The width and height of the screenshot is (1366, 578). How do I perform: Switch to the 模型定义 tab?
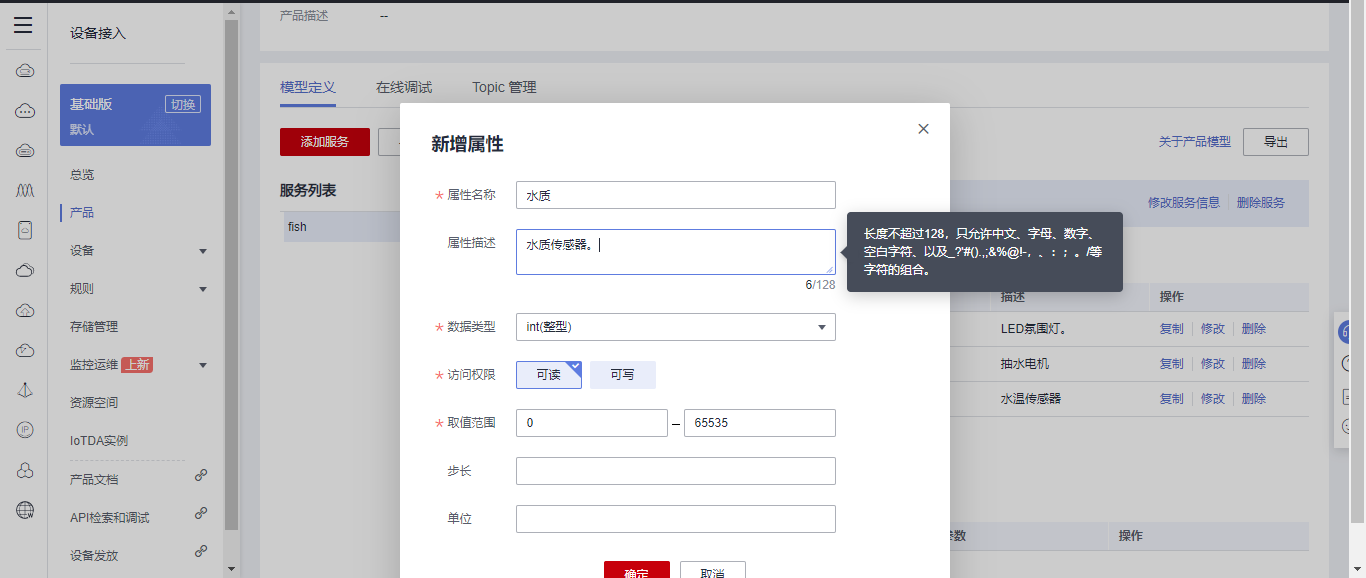308,88
